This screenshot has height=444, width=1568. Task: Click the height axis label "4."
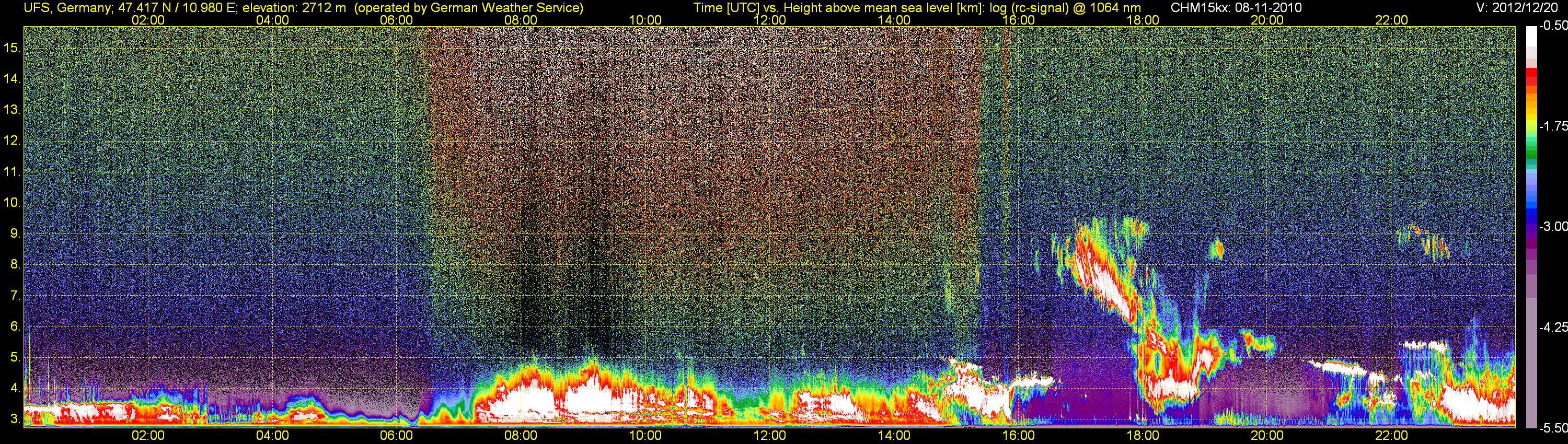coord(15,388)
